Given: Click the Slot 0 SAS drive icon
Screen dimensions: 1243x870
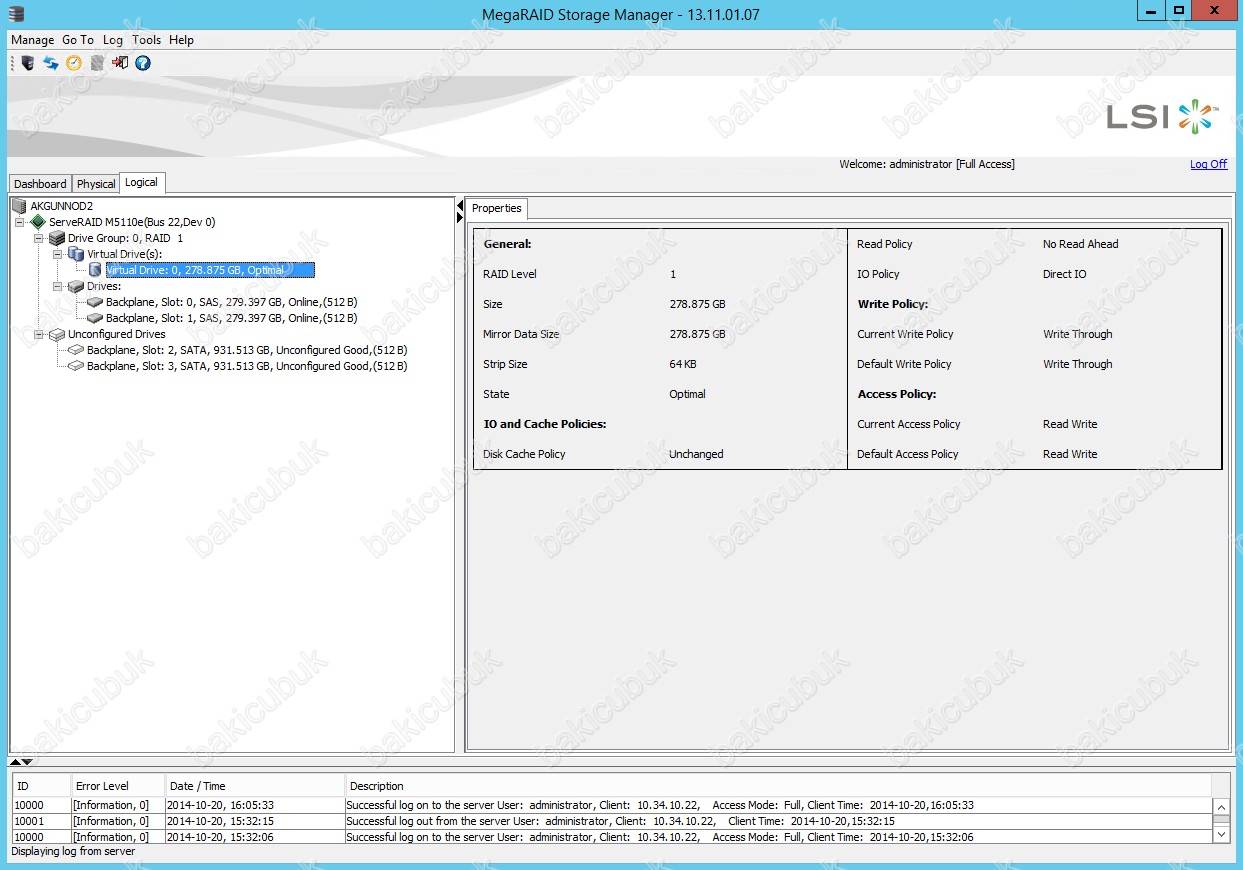Looking at the screenshot, I should [95, 302].
